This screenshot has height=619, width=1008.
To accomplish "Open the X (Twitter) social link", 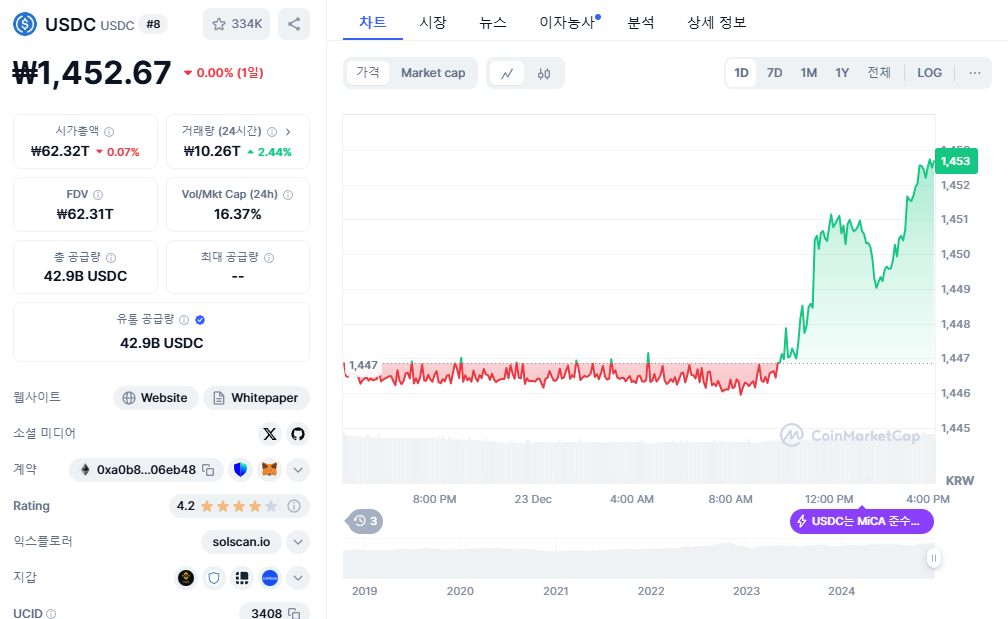I will pos(270,434).
